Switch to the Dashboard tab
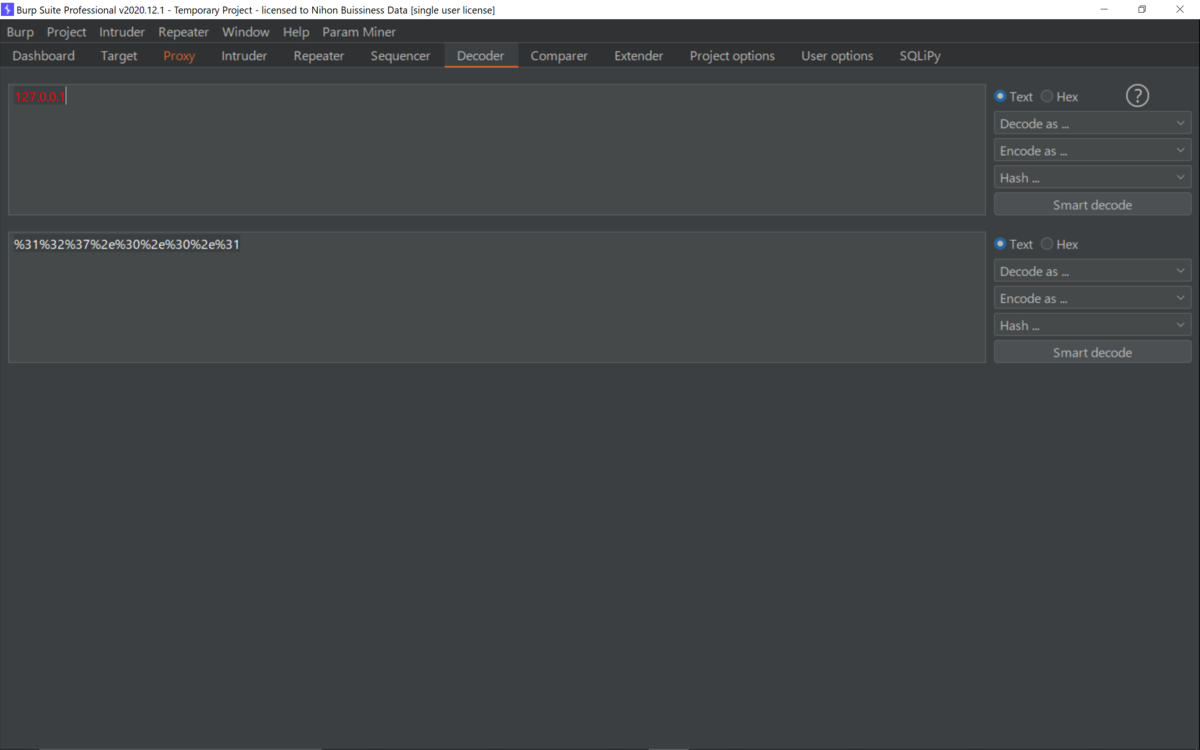 point(44,56)
